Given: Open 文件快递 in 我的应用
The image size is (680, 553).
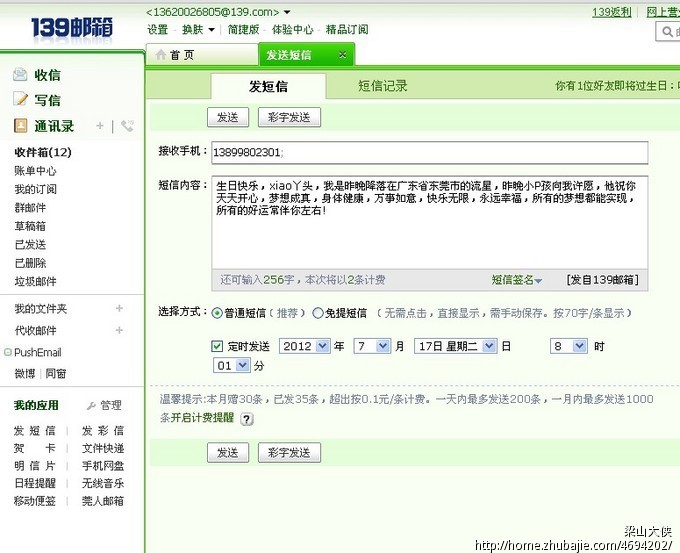Looking at the screenshot, I should (x=103, y=448).
